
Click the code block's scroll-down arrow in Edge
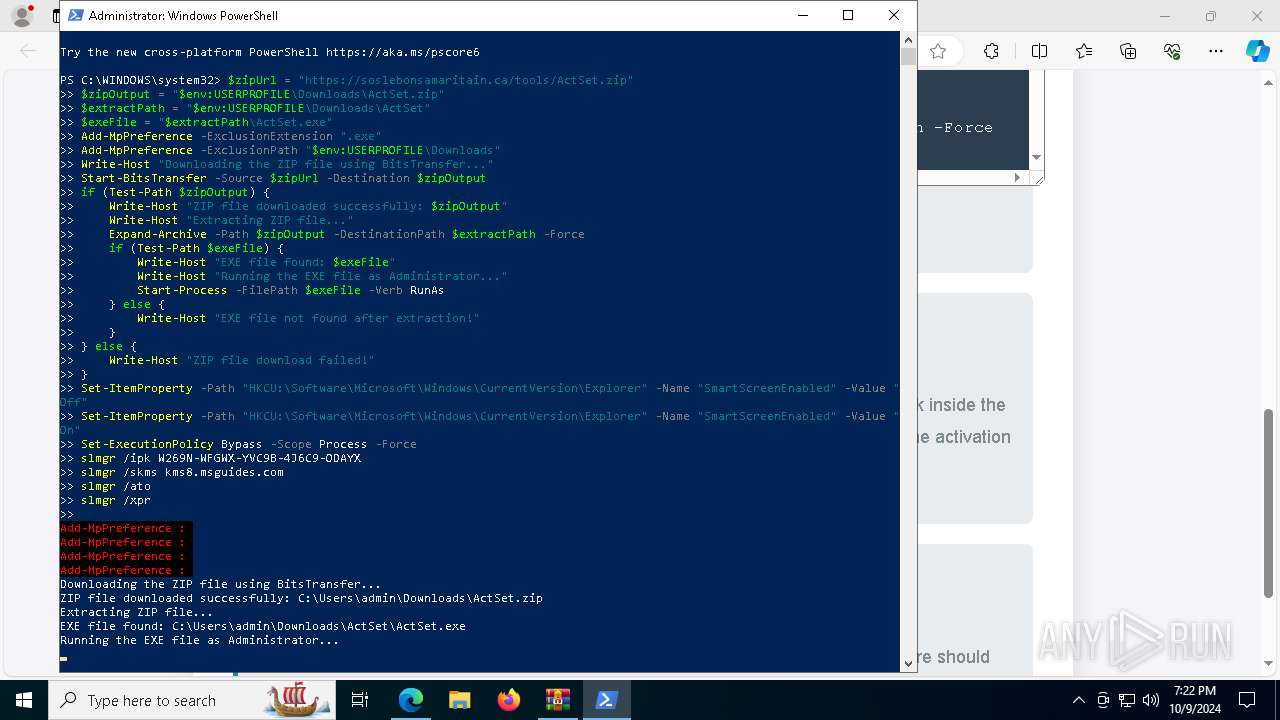click(x=1036, y=158)
